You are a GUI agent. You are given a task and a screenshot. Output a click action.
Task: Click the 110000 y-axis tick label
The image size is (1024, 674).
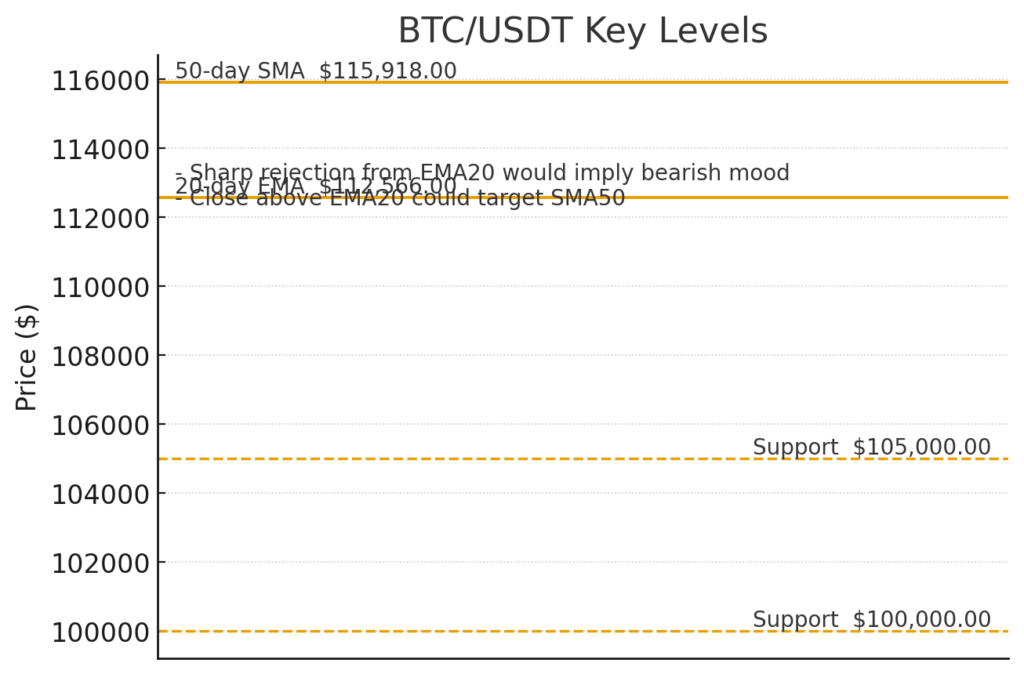(x=101, y=287)
